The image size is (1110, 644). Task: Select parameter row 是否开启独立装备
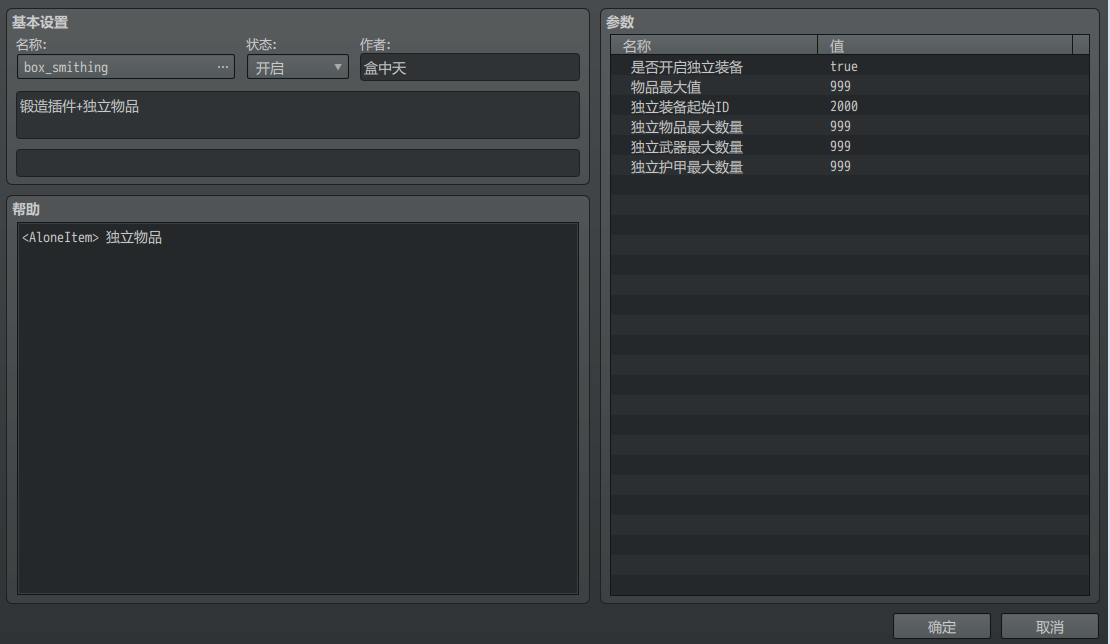tap(849, 67)
